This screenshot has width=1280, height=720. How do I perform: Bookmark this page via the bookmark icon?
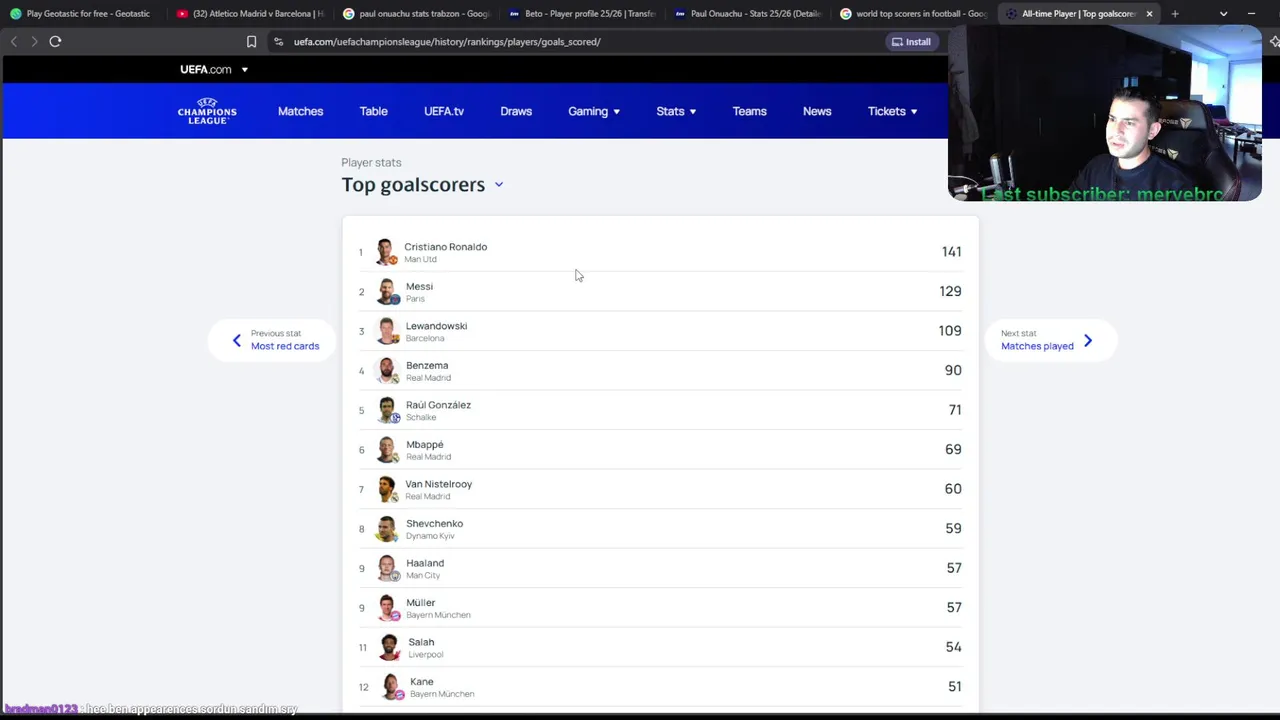coord(251,41)
